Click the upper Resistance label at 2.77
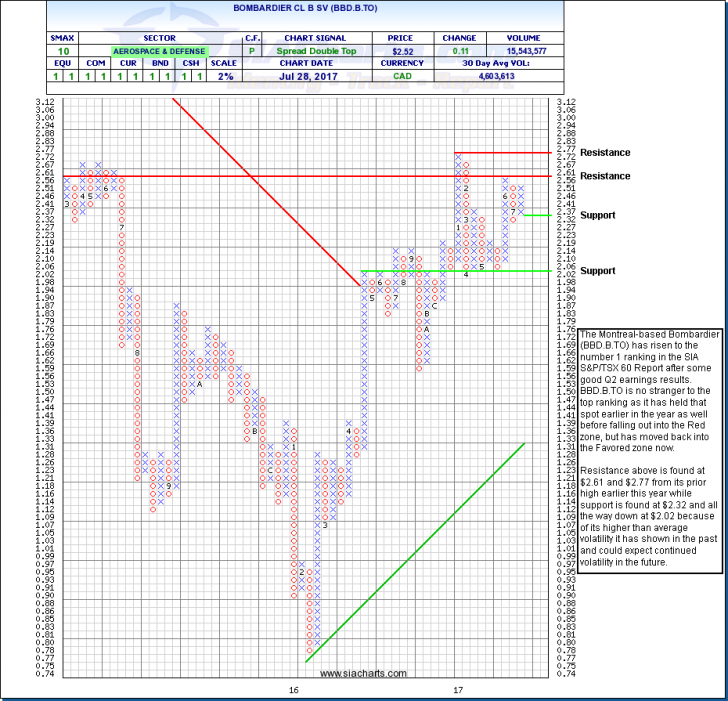The image size is (728, 701). (x=605, y=153)
